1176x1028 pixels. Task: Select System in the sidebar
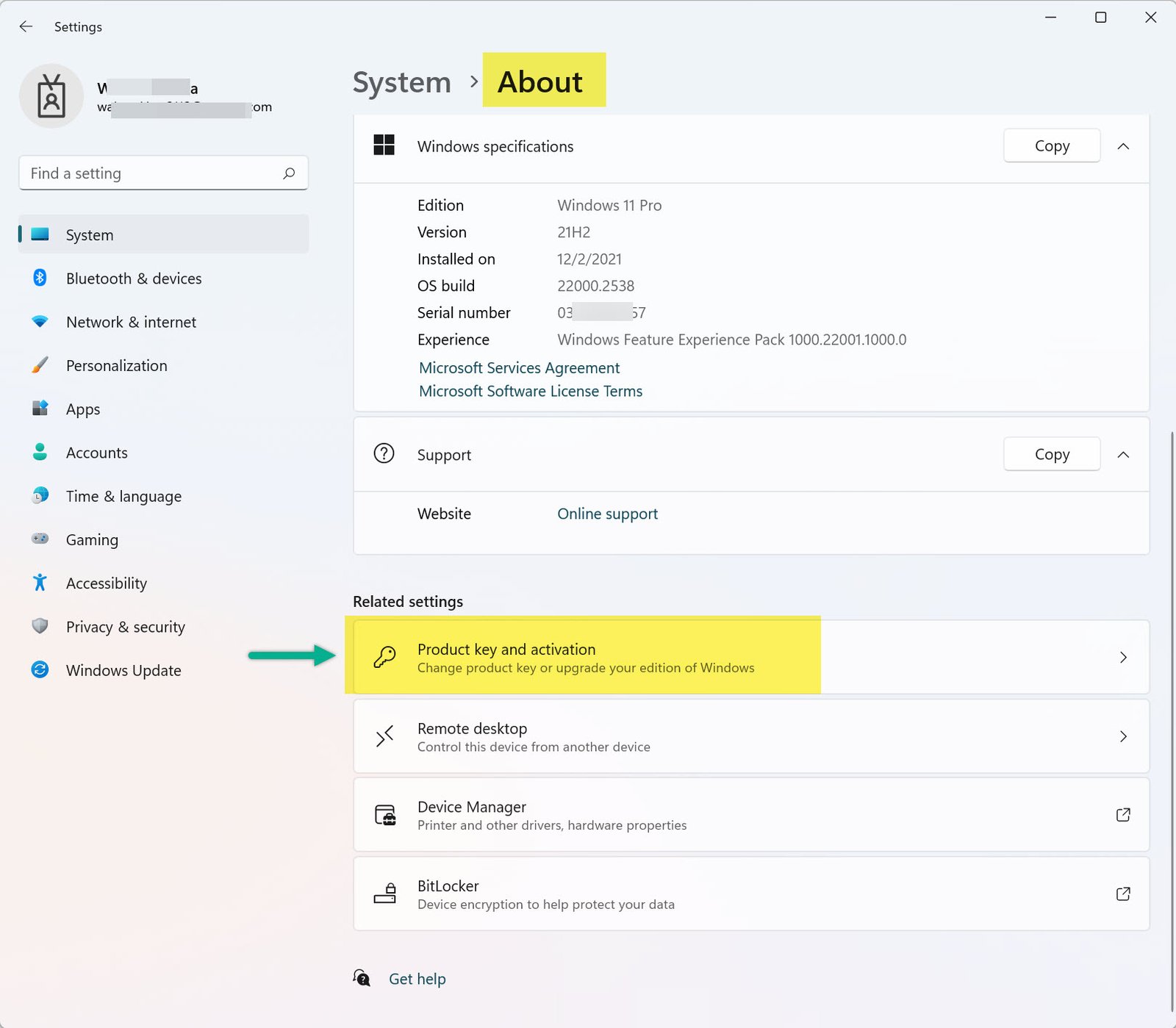[163, 234]
